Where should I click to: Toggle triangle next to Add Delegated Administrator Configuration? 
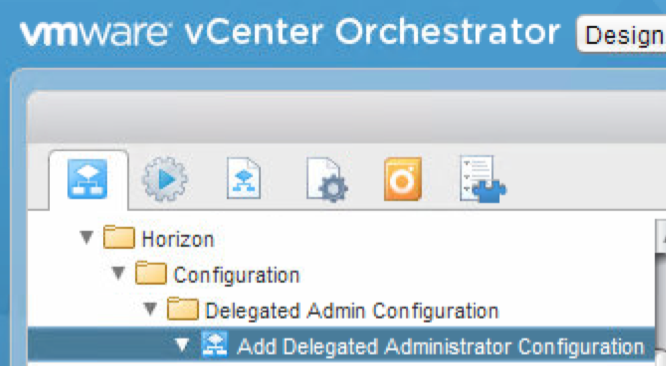click(x=182, y=345)
